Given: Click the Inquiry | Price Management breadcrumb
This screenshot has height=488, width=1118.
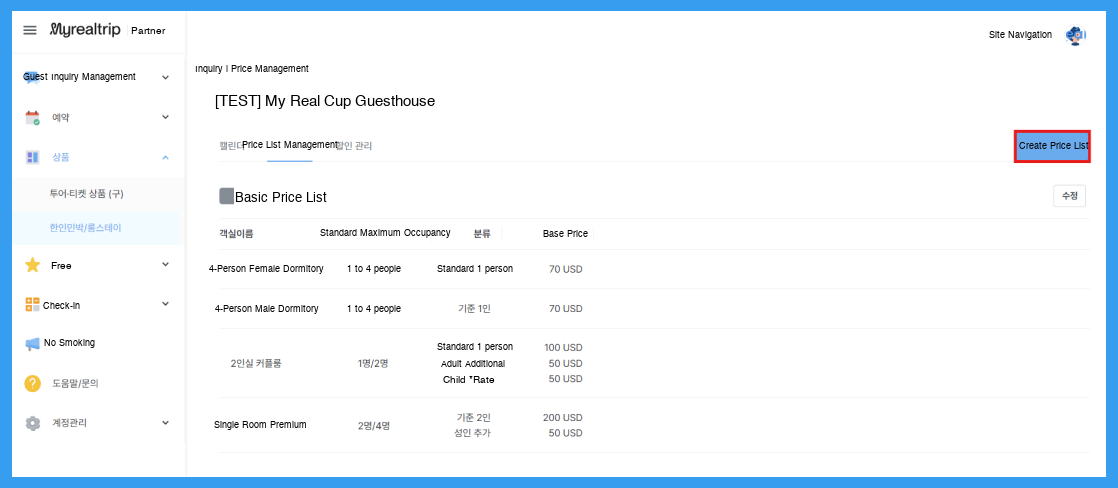Looking at the screenshot, I should 252,68.
